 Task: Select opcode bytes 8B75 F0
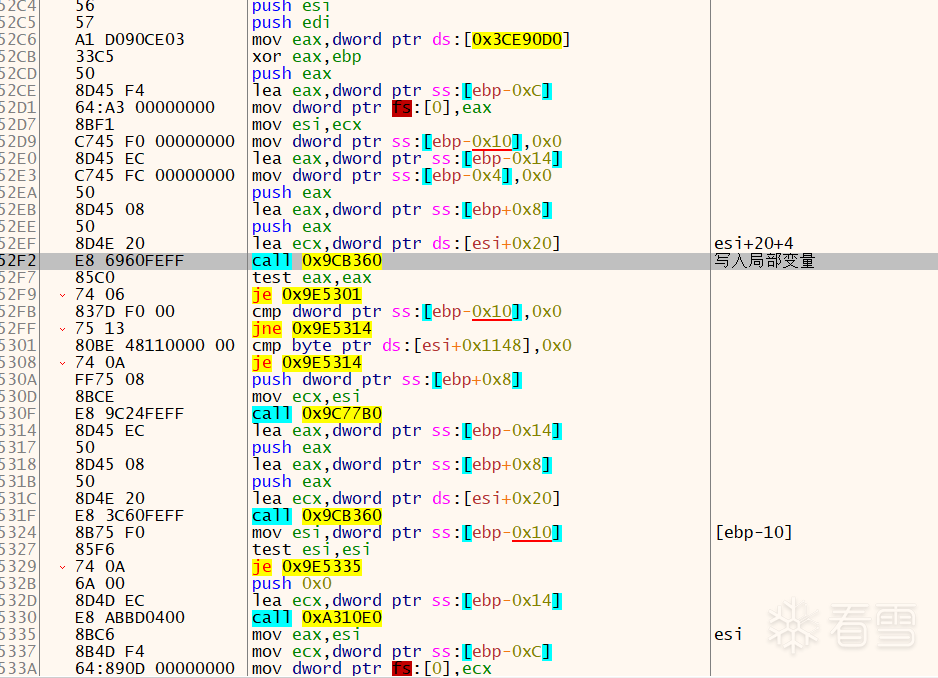109,533
